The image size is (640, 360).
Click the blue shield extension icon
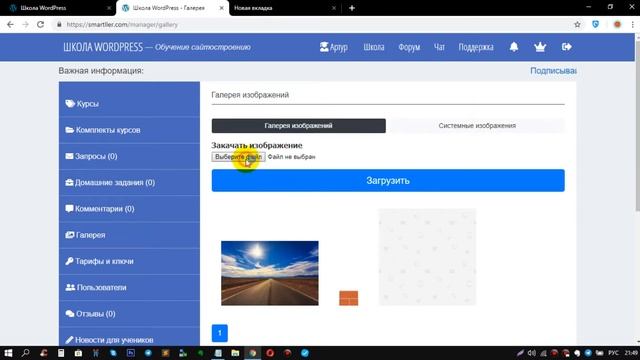[596, 24]
